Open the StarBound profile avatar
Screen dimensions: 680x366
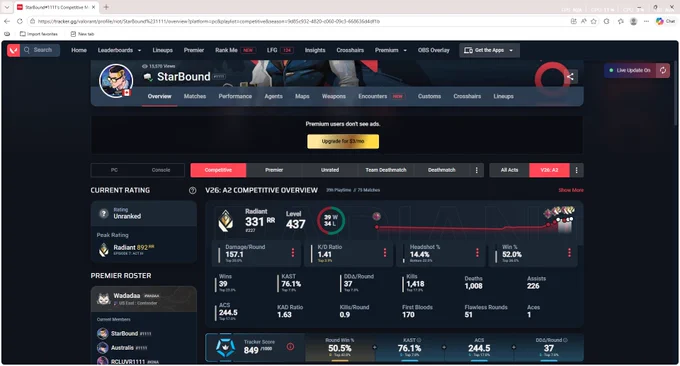[x=116, y=81]
